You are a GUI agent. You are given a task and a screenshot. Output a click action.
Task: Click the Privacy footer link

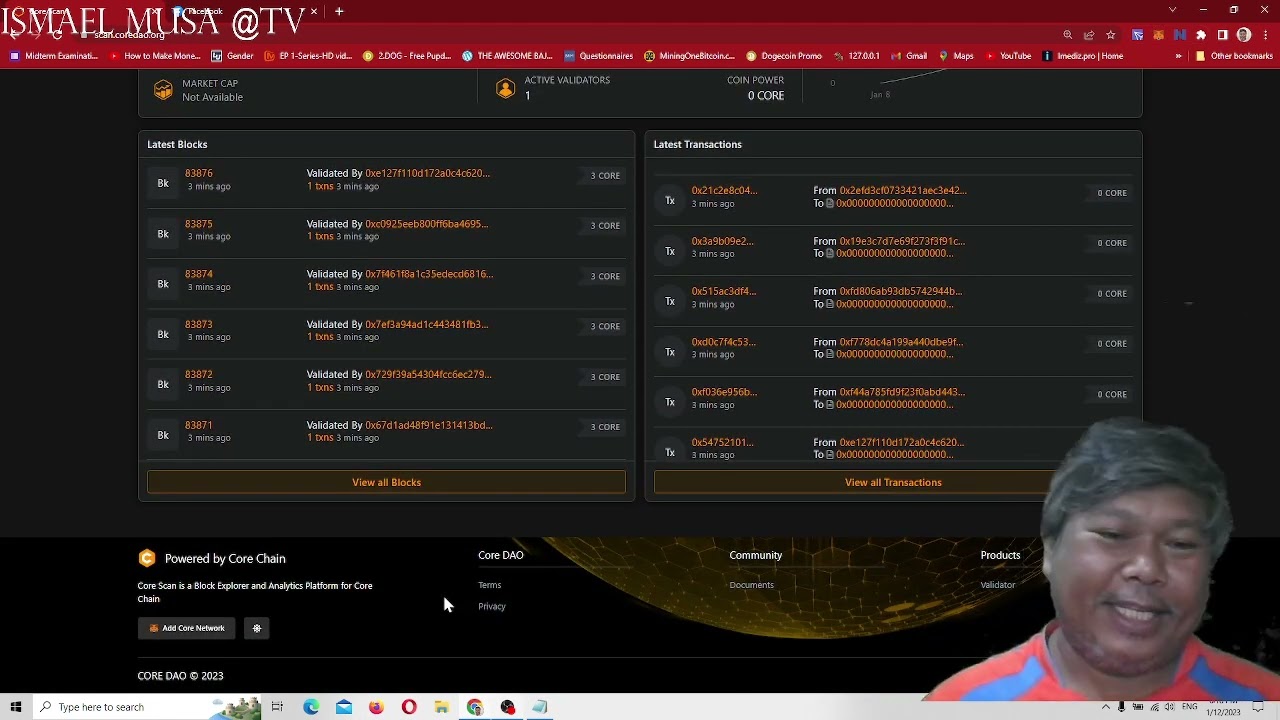(492, 606)
